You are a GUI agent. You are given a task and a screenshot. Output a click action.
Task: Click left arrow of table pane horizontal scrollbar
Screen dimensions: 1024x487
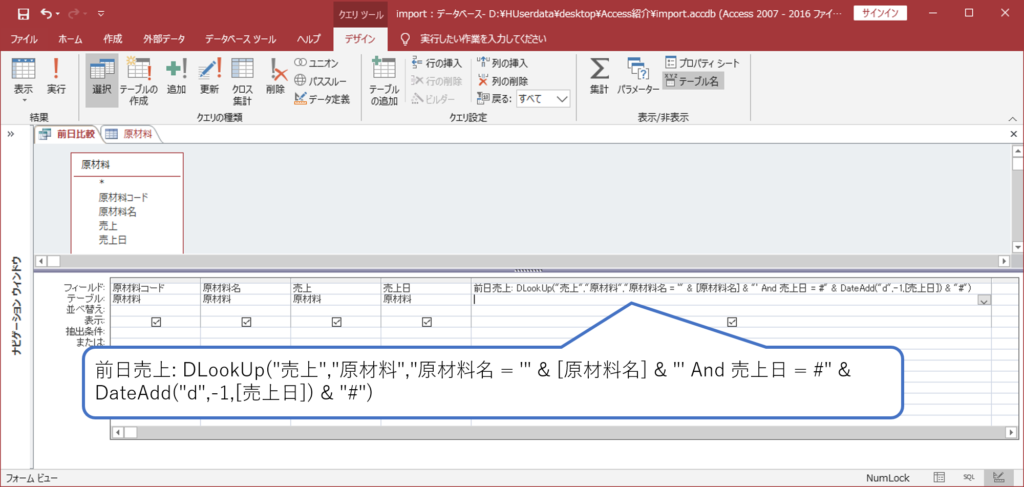42,260
